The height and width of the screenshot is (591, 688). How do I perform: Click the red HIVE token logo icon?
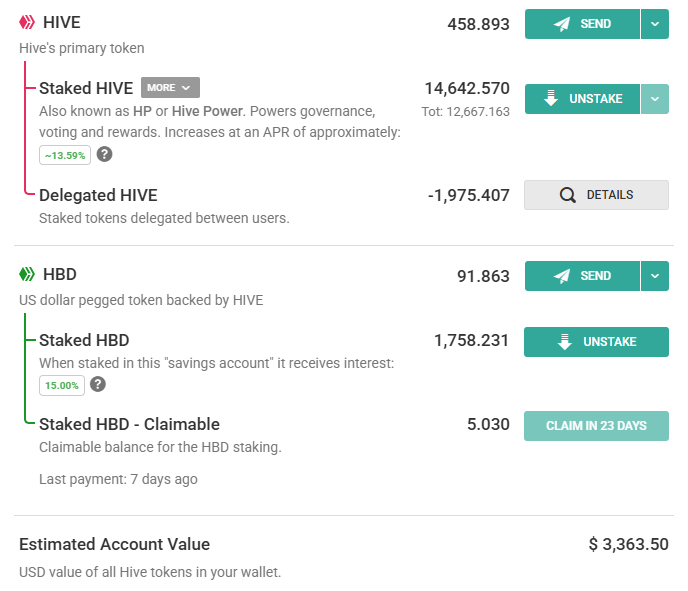(28, 22)
